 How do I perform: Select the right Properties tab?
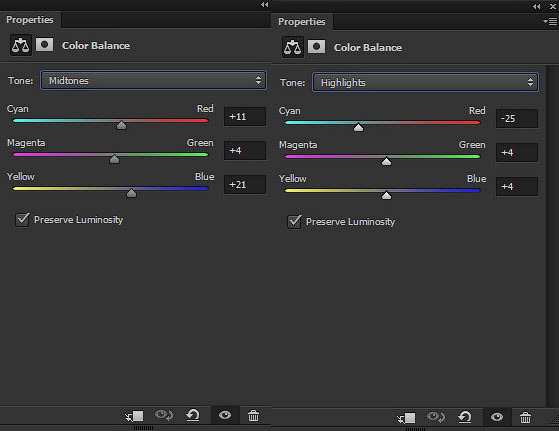(302, 22)
